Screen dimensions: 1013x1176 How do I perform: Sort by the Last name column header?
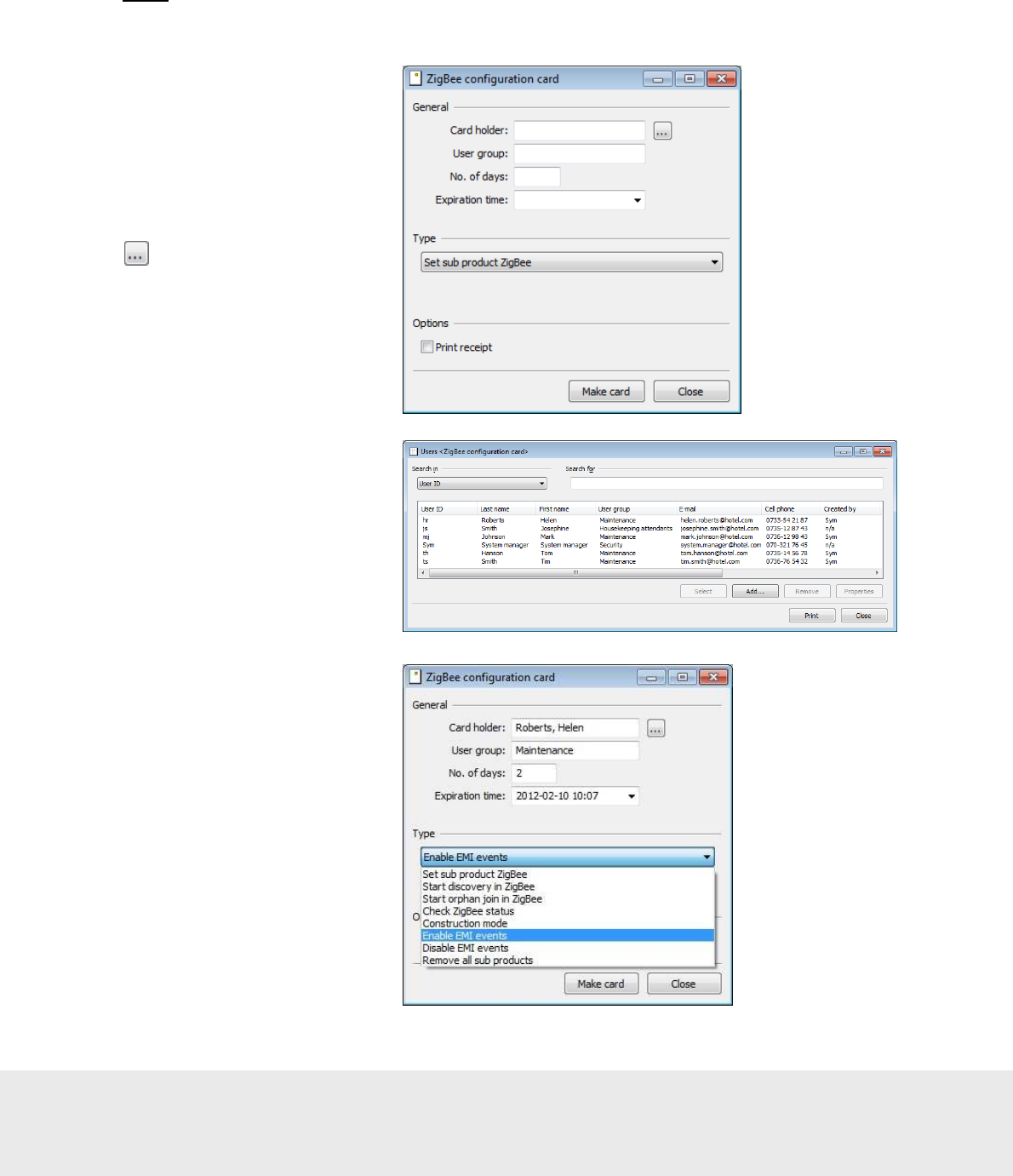pos(507,509)
